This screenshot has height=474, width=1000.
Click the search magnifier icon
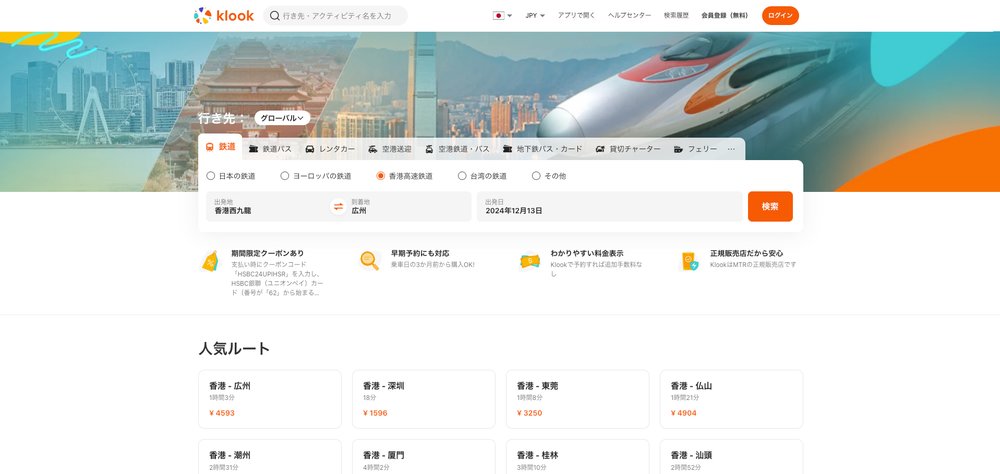275,15
